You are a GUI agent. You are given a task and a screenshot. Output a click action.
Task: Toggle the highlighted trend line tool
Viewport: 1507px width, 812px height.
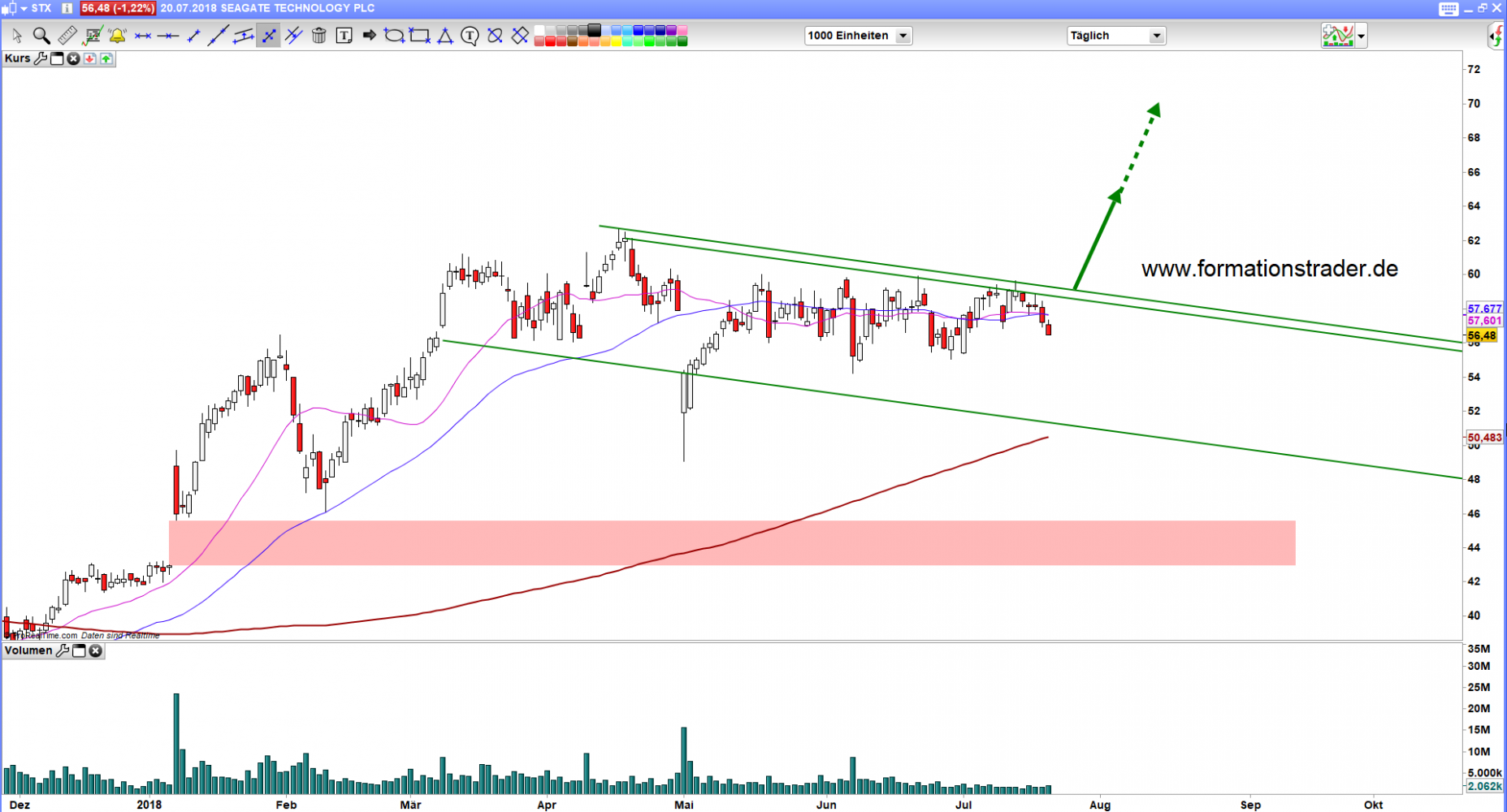[x=268, y=36]
